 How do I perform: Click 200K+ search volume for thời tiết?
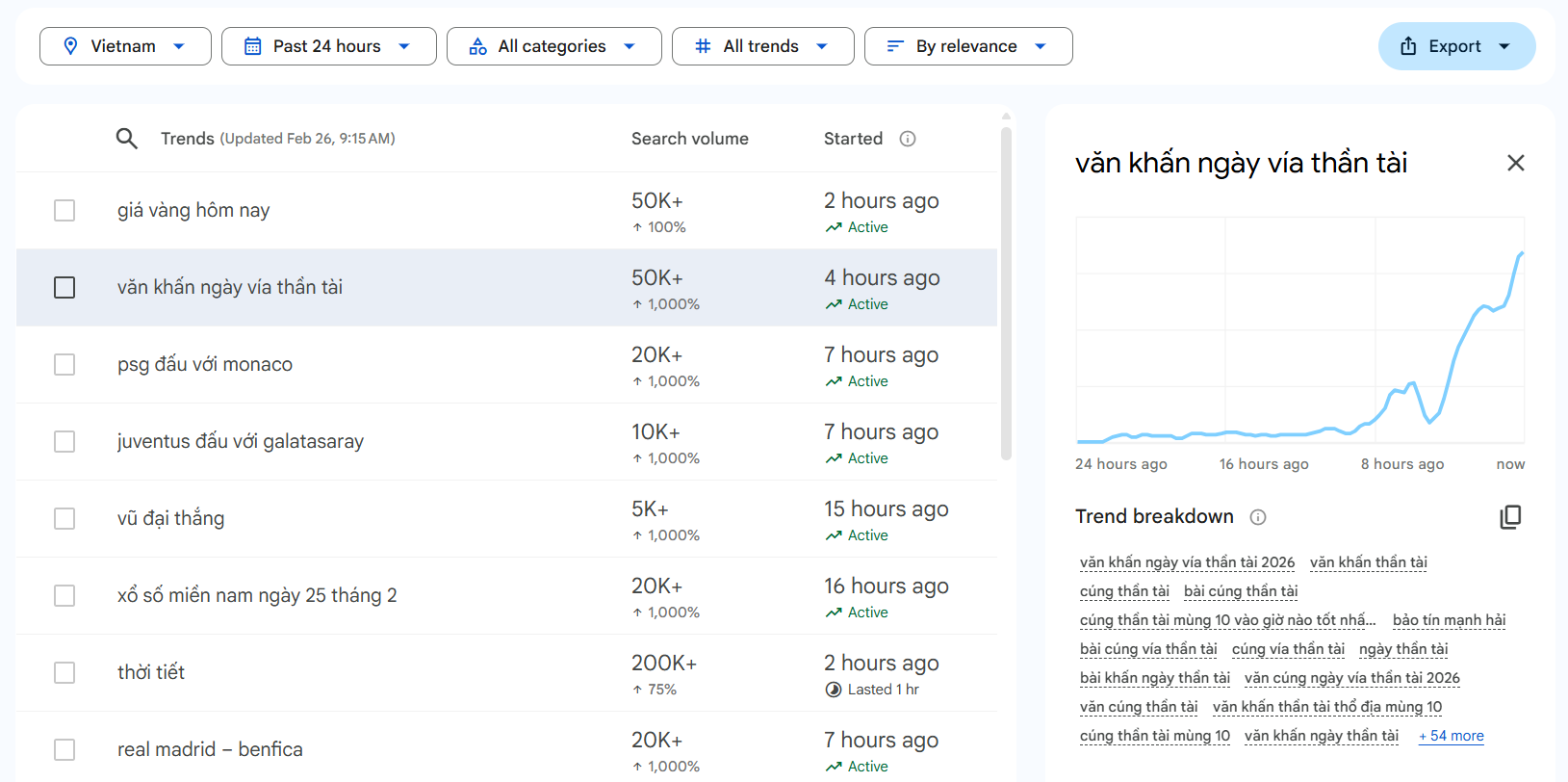pos(664,663)
